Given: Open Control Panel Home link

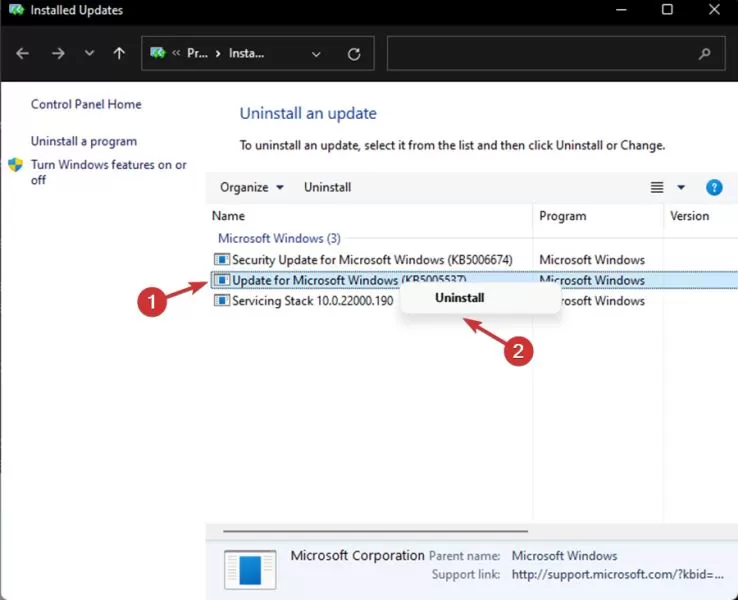Looking at the screenshot, I should [86, 104].
